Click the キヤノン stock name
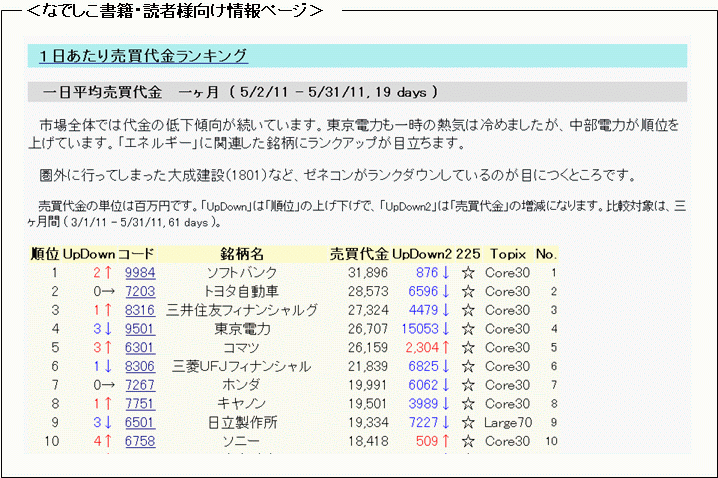The width and height of the screenshot is (718, 478). pyautogui.click(x=241, y=404)
